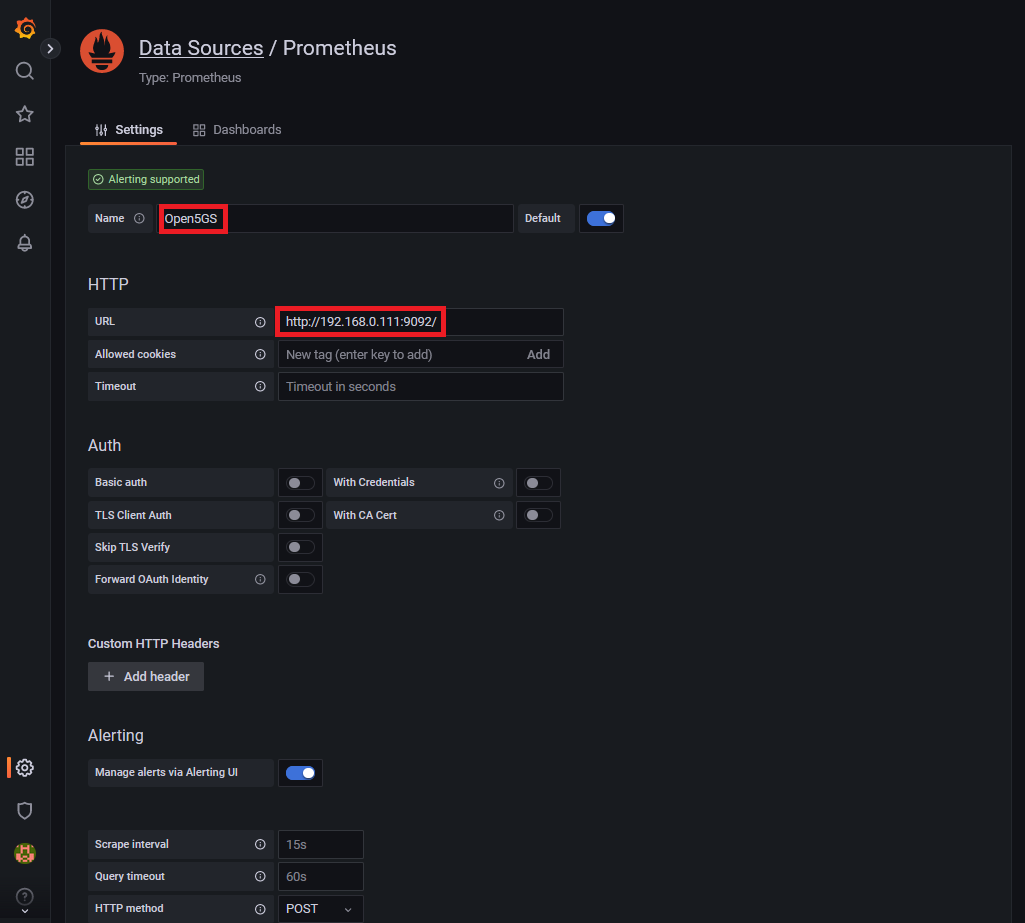Click the URL input field
1025x923 pixels.
[420, 322]
